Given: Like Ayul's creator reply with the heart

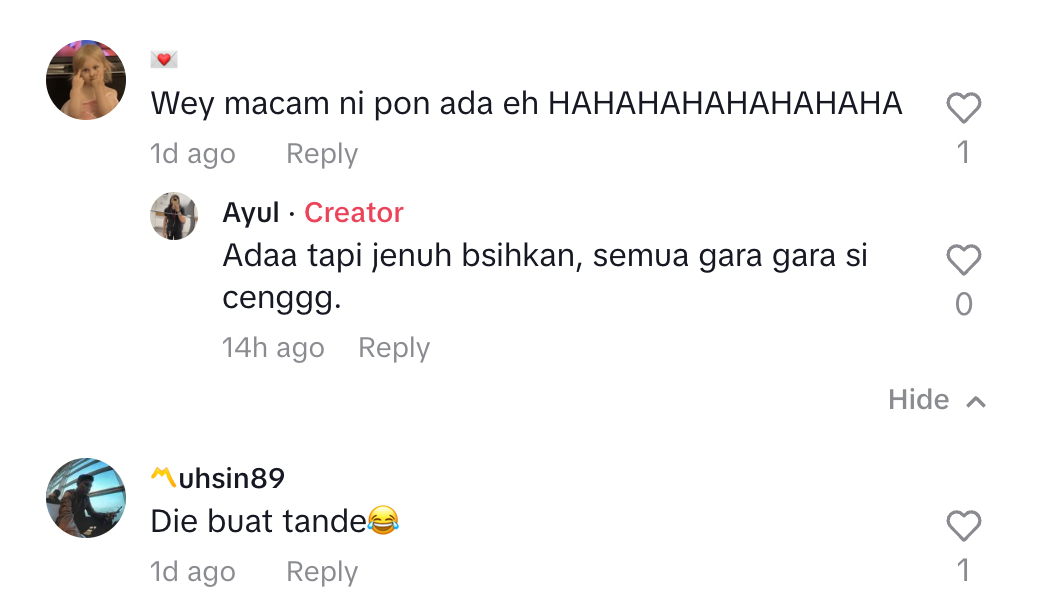Looking at the screenshot, I should (963, 260).
